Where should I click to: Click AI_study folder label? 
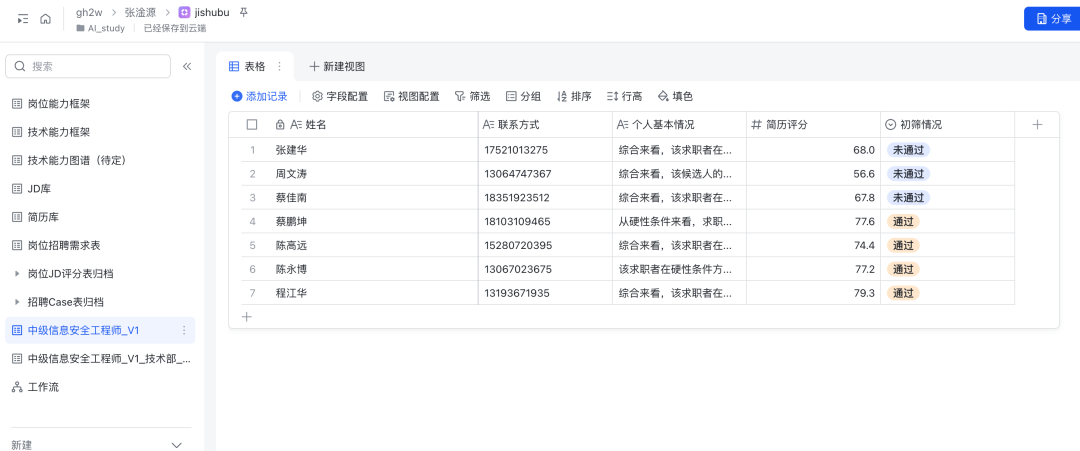click(106, 28)
